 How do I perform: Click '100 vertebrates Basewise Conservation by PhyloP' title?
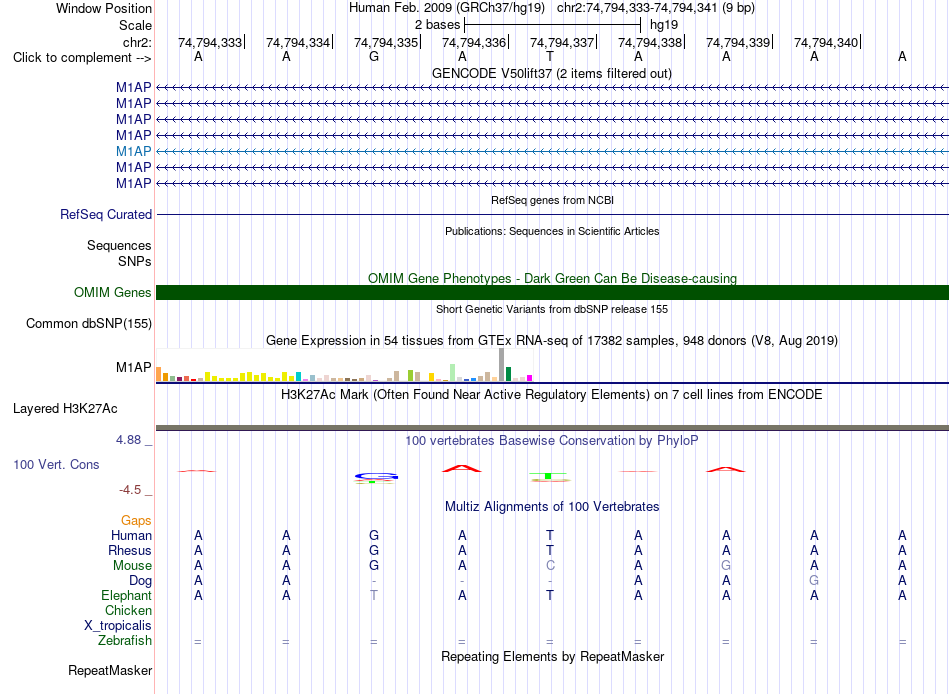point(552,441)
